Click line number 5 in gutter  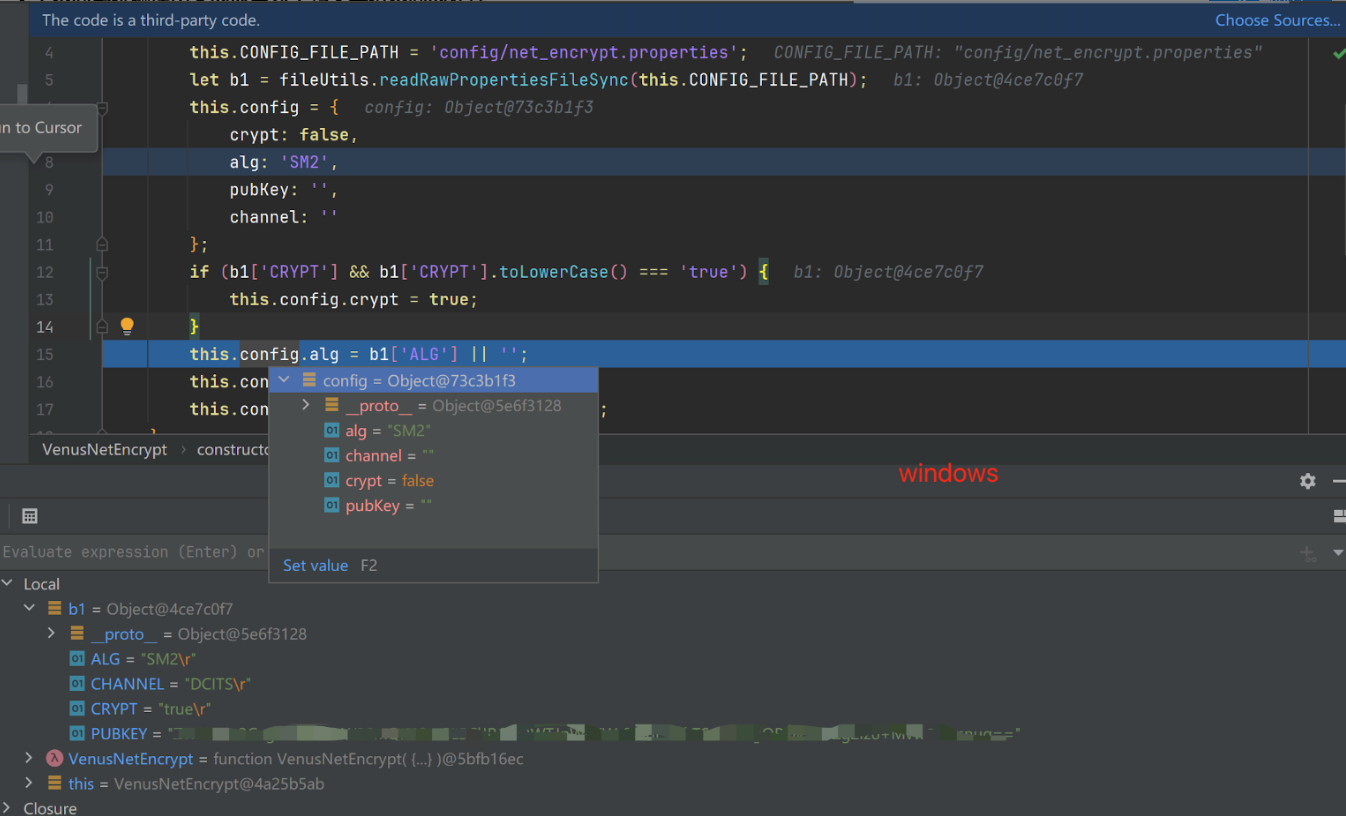49,80
